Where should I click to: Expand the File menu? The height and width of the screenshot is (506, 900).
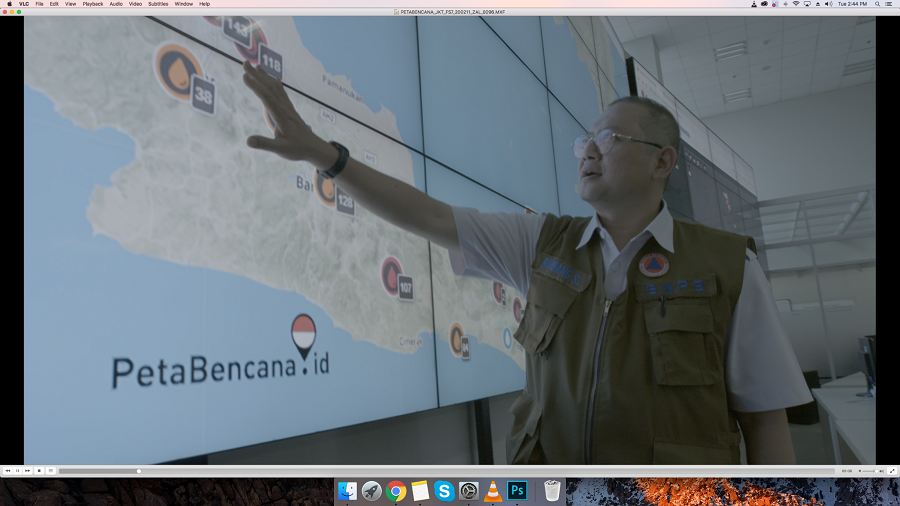[39, 4]
